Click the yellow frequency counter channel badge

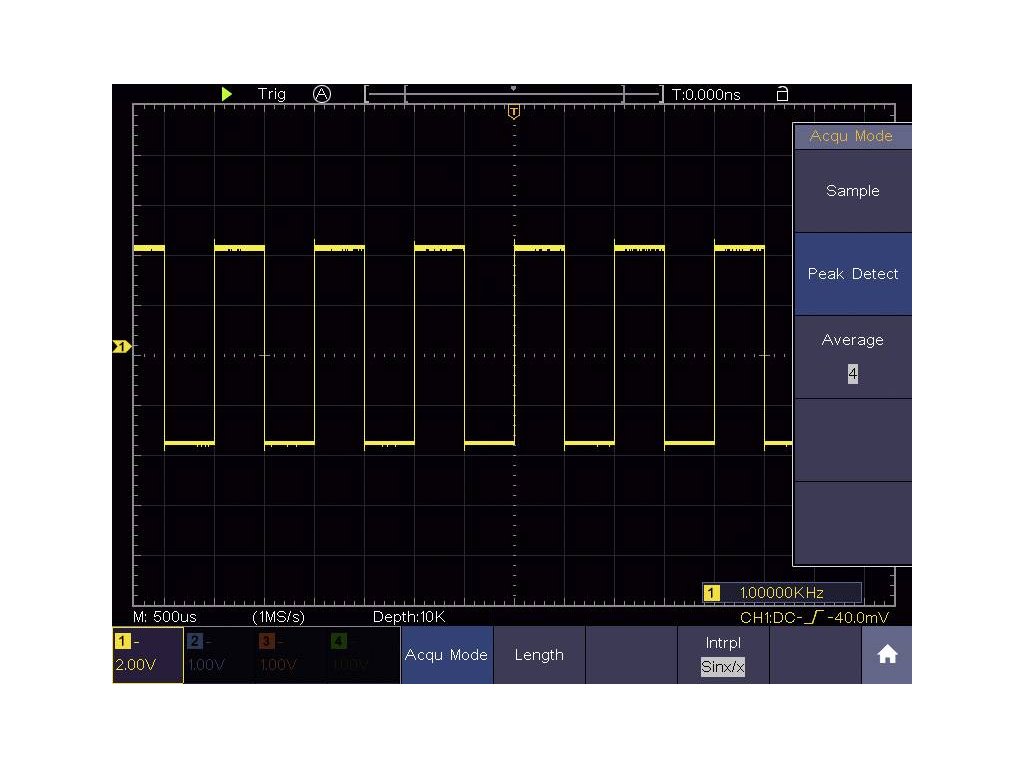point(712,593)
